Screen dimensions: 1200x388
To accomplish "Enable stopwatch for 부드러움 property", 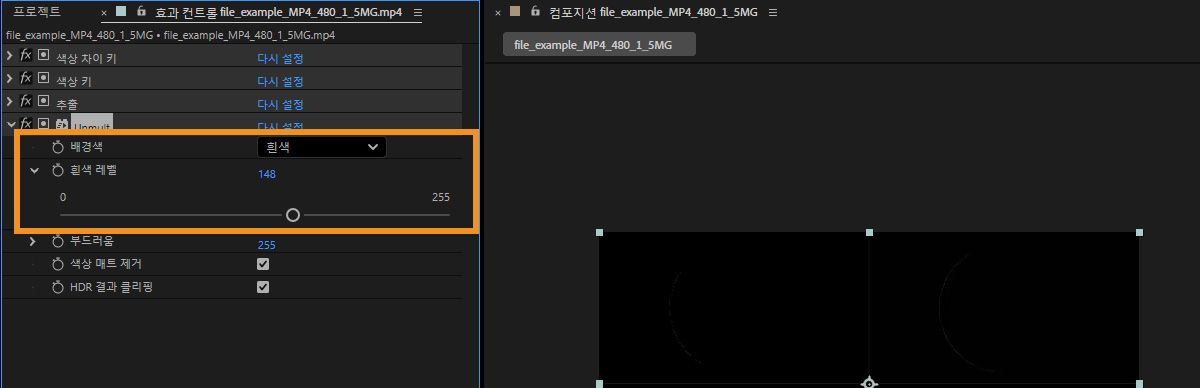I will tap(58, 242).
